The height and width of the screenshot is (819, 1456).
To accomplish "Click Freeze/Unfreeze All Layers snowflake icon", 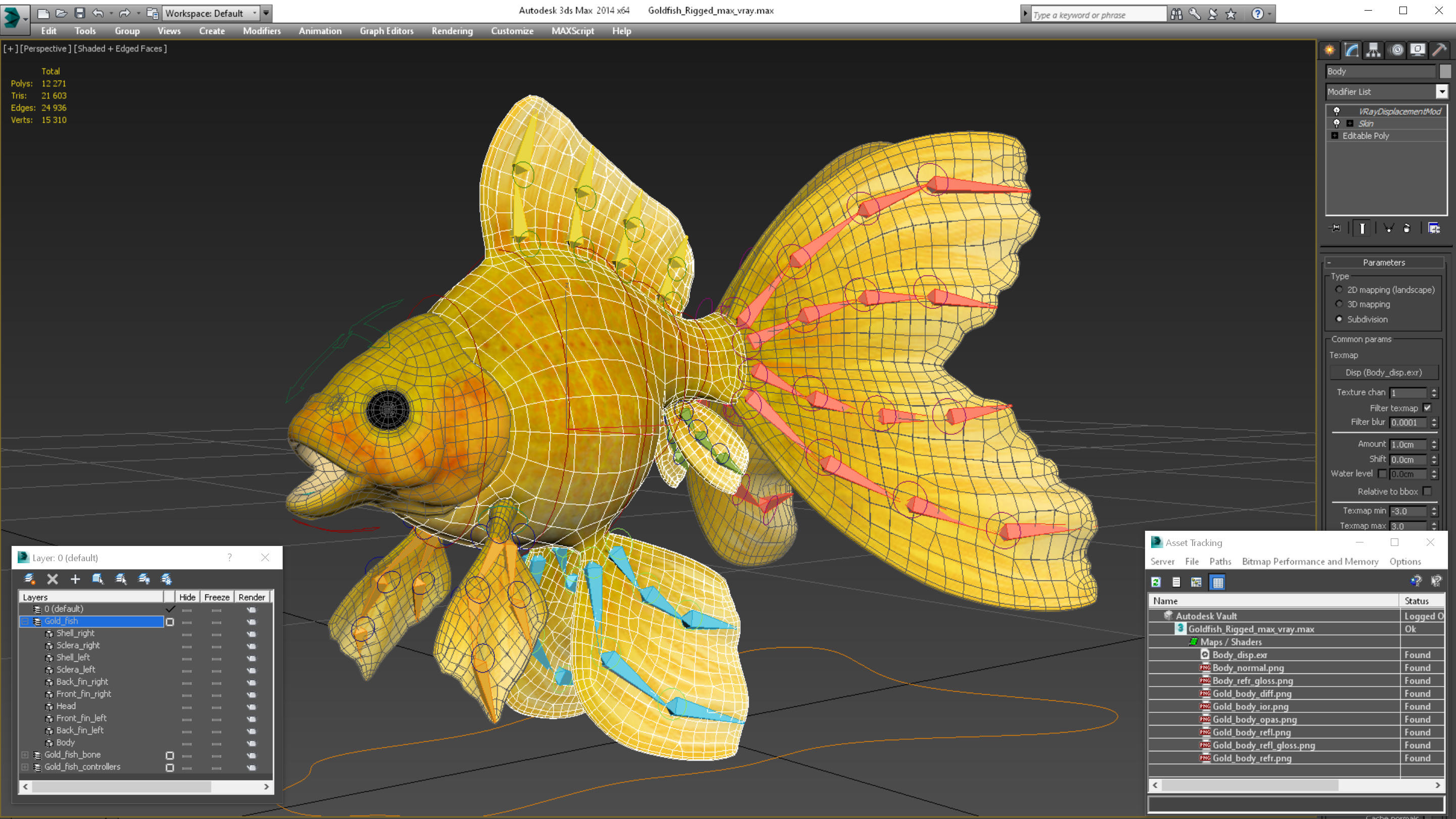I will tap(167, 579).
